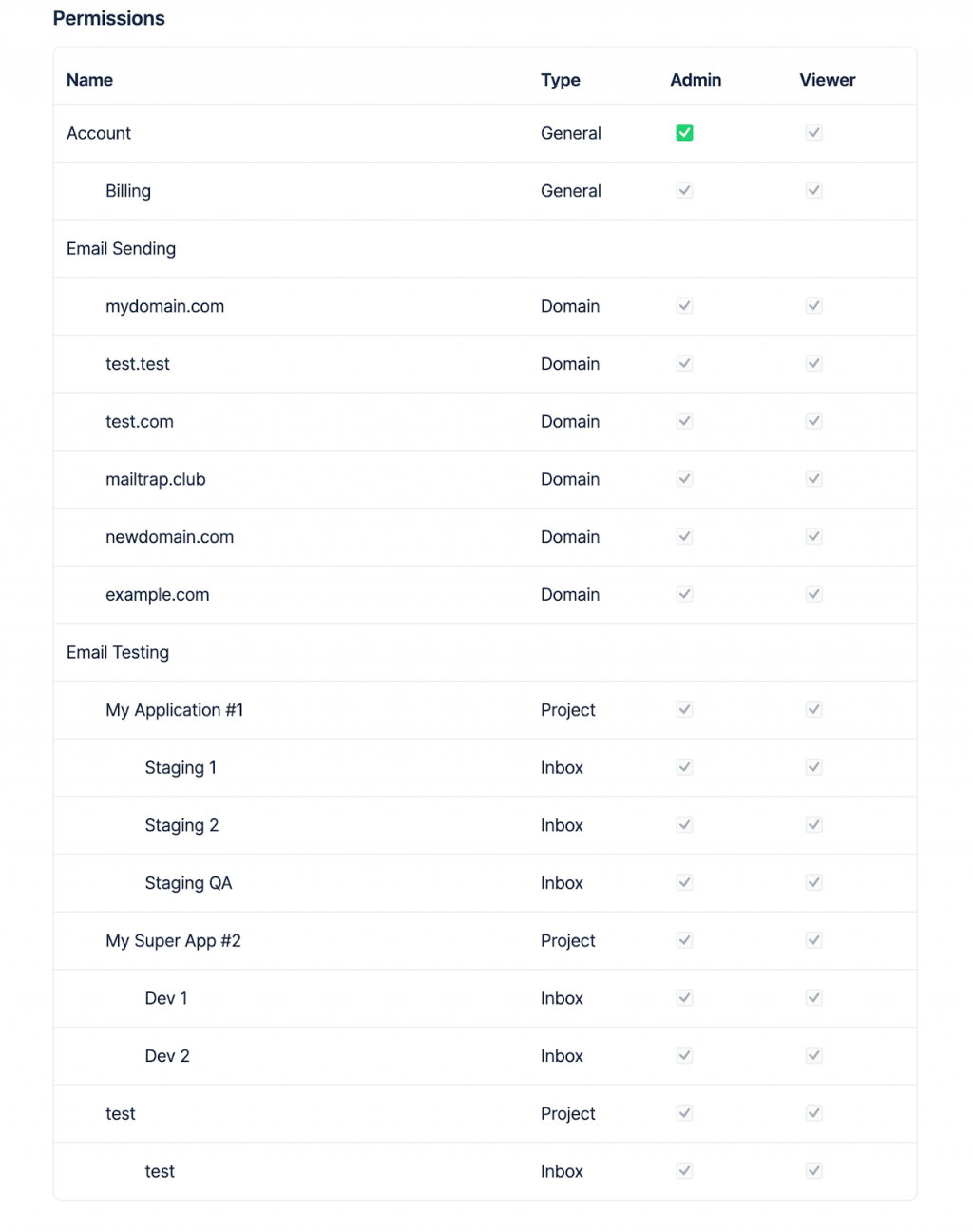Toggle Admin checkbox for My Application #1

(684, 710)
